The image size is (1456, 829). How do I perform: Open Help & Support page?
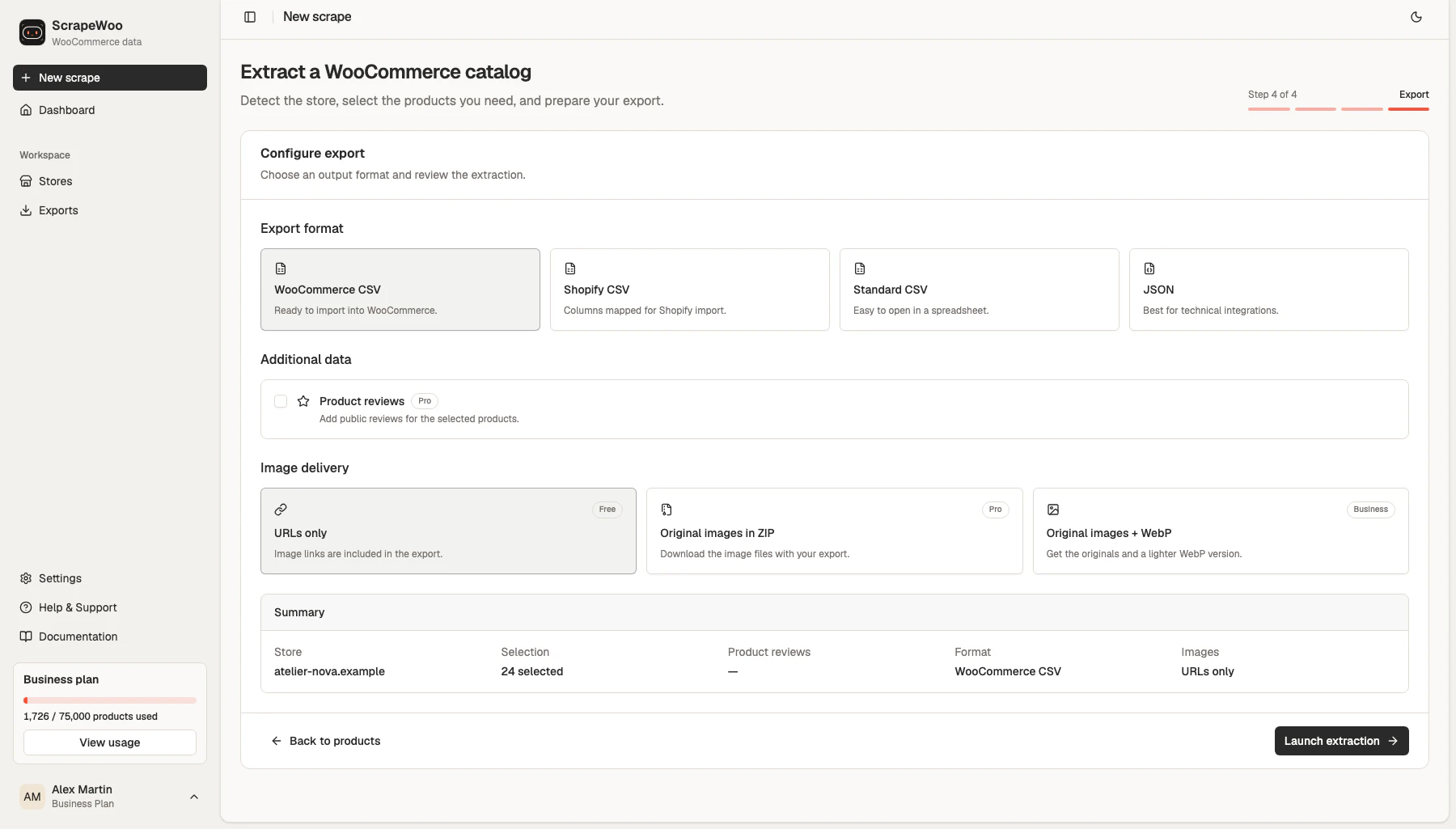pos(110,607)
